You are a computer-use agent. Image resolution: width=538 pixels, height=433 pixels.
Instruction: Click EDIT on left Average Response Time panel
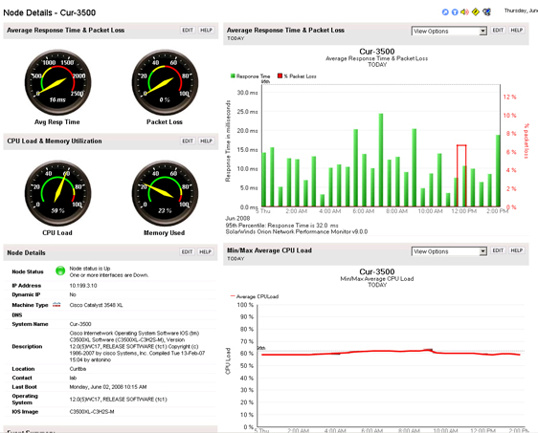tap(187, 30)
